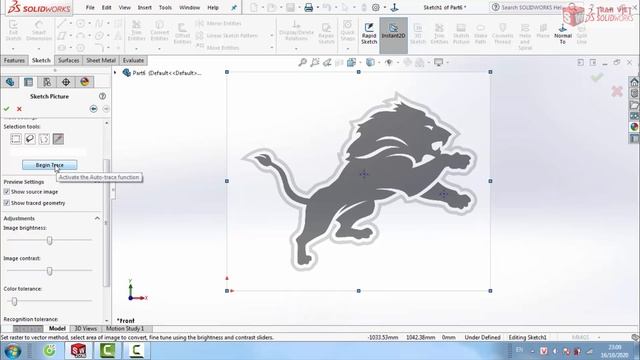Open Quick Snaps dropdown arrow
This screenshot has height=360, width=640.
point(348,49)
